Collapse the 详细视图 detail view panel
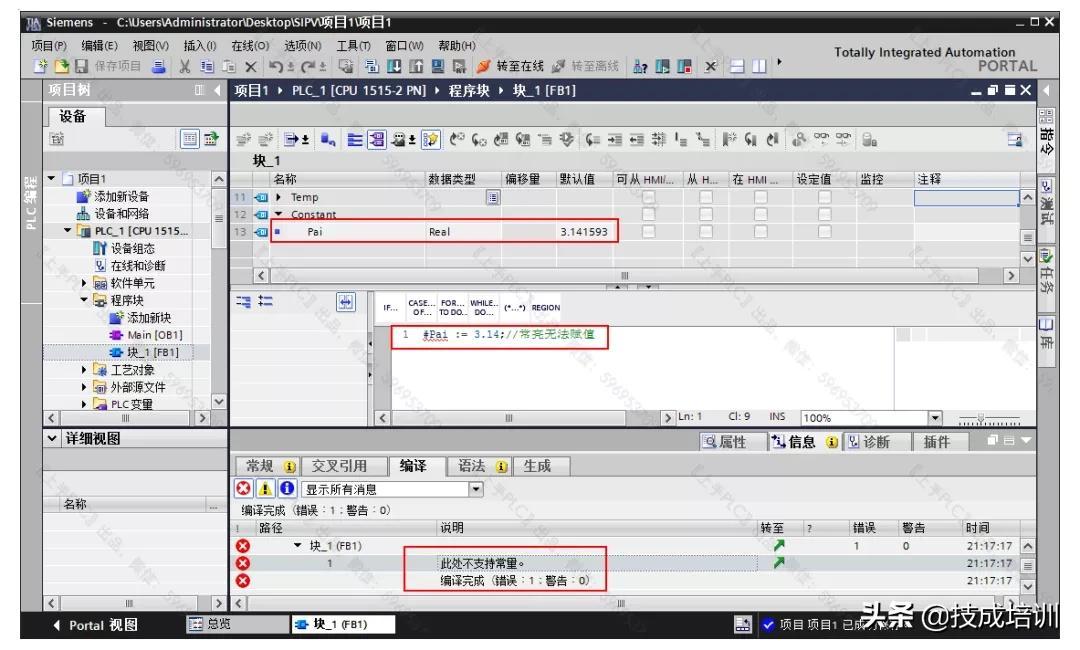The width and height of the screenshot is (1080, 650). [52, 438]
